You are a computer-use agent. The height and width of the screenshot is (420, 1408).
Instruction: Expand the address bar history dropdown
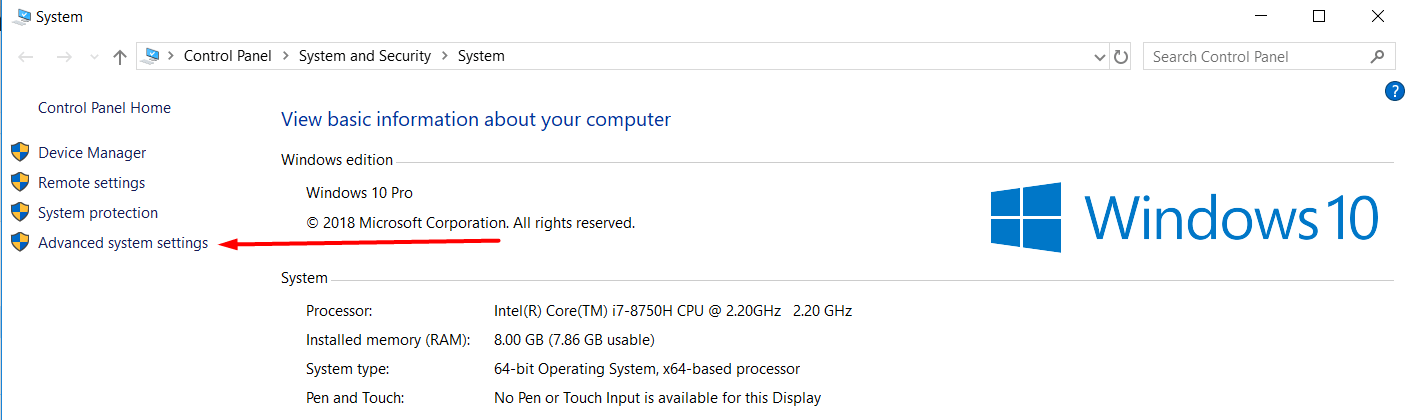click(1101, 57)
